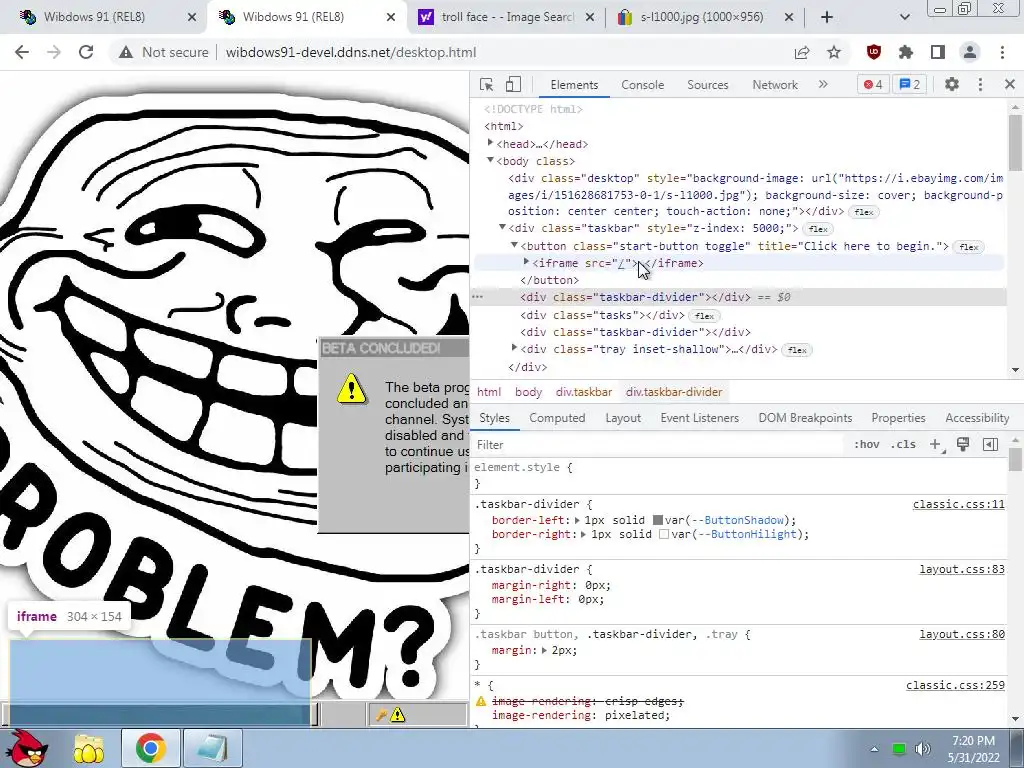Viewport: 1024px width, 768px height.
Task: Open DevTools three-dot customize menu
Action: point(980,84)
